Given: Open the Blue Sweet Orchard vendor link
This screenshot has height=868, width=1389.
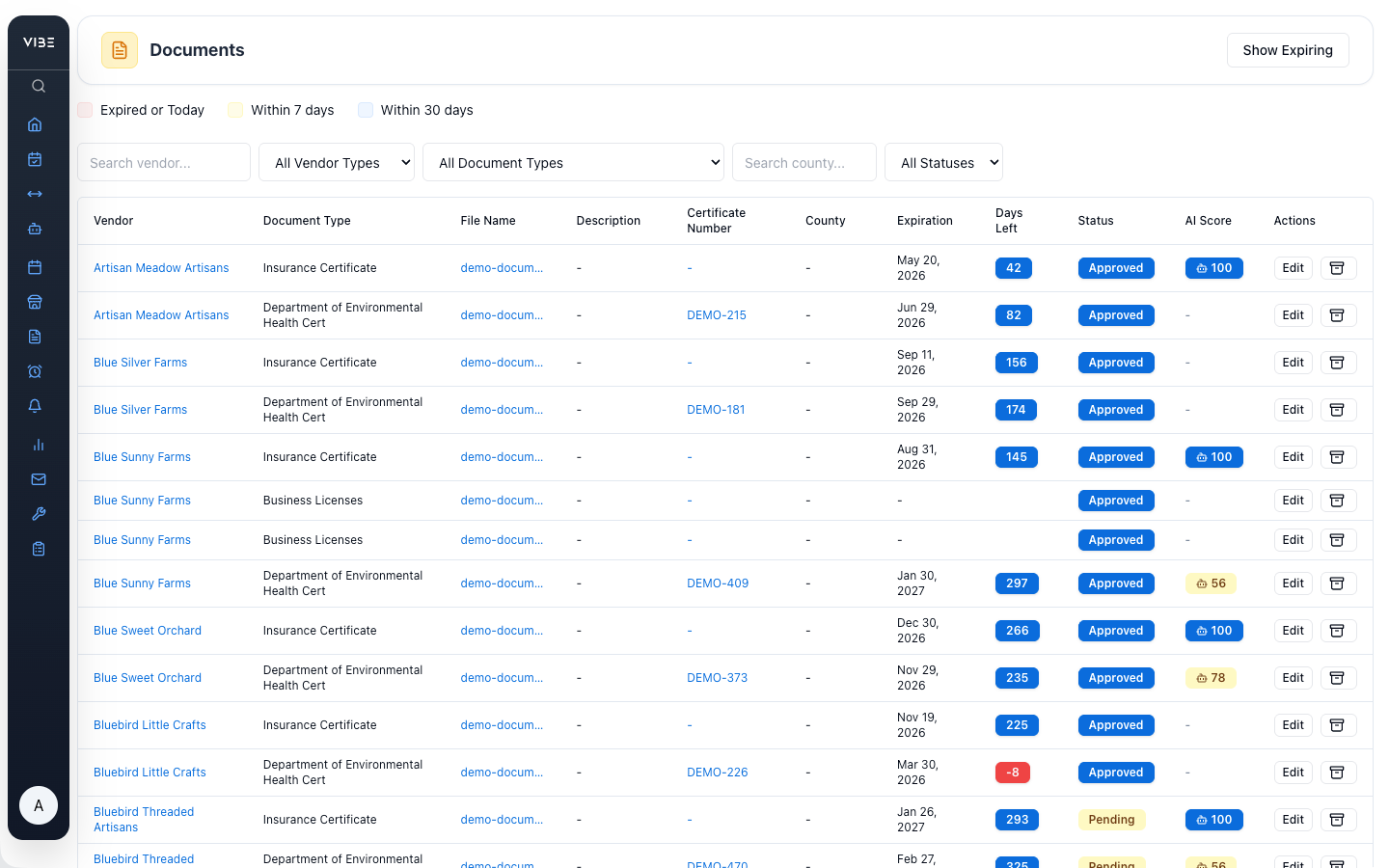Looking at the screenshot, I should (147, 630).
